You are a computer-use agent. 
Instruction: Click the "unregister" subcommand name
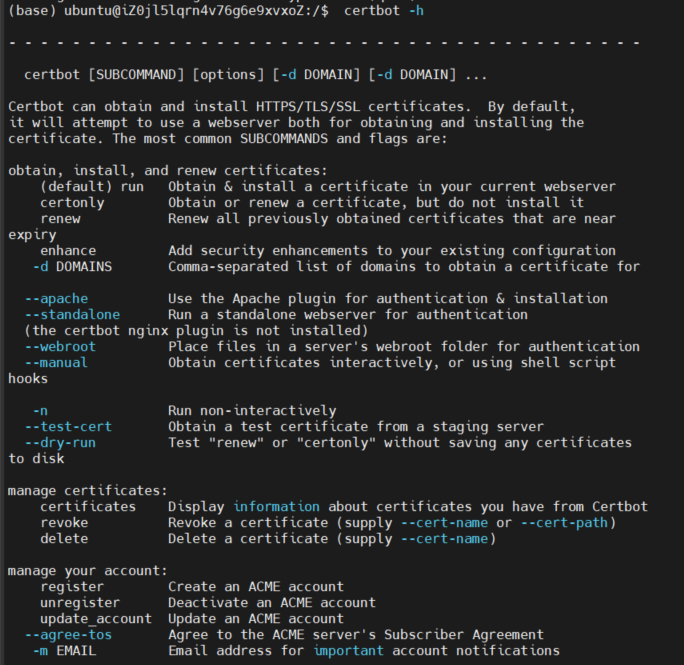pyautogui.click(x=80, y=602)
